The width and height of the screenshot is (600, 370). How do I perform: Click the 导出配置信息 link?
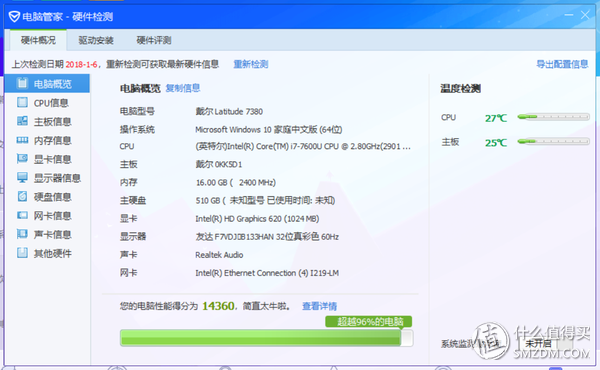tap(562, 64)
